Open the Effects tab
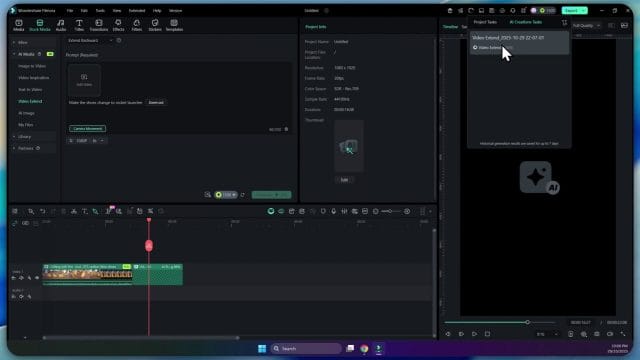The height and width of the screenshot is (360, 640). point(118,25)
